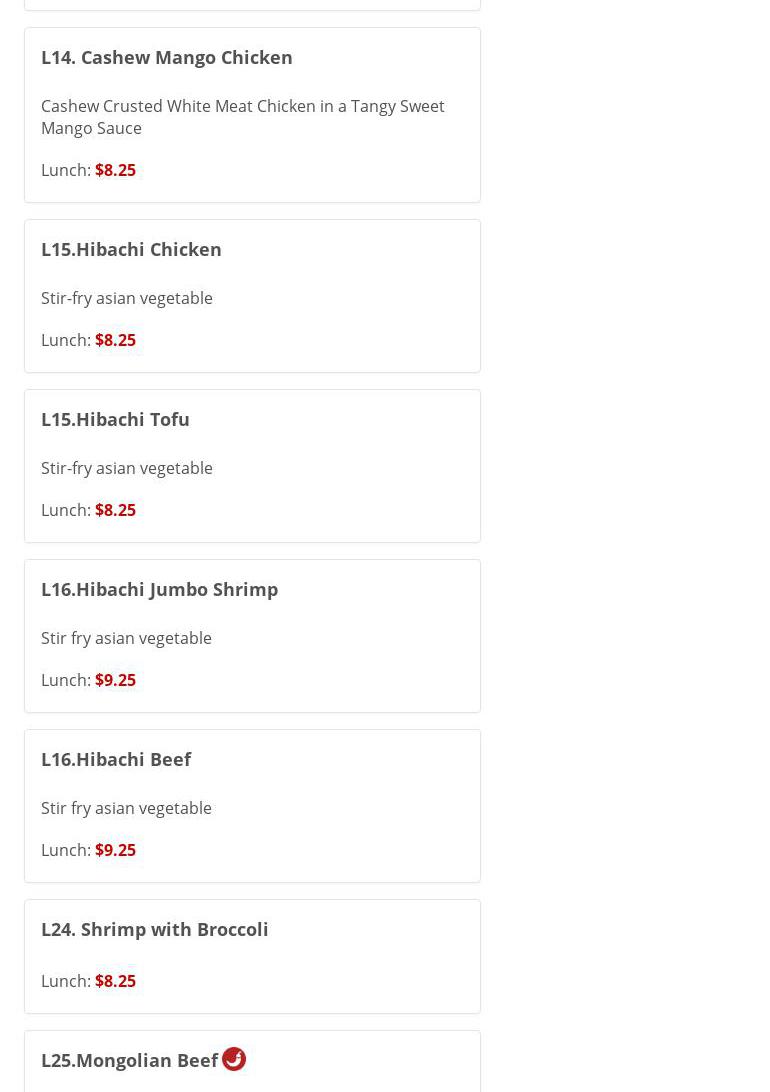This screenshot has width=770, height=1092.
Task: Click Hibachi Beef's stir fry vegetable description
Action: pyautogui.click(x=126, y=808)
